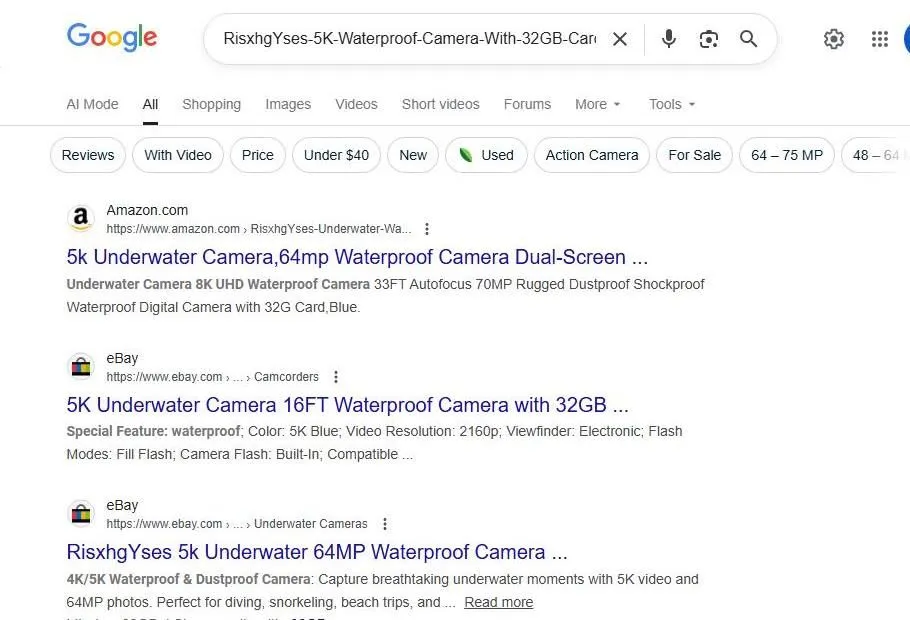Start voice search with microphone icon
This screenshot has height=620, width=910.
tap(669, 39)
